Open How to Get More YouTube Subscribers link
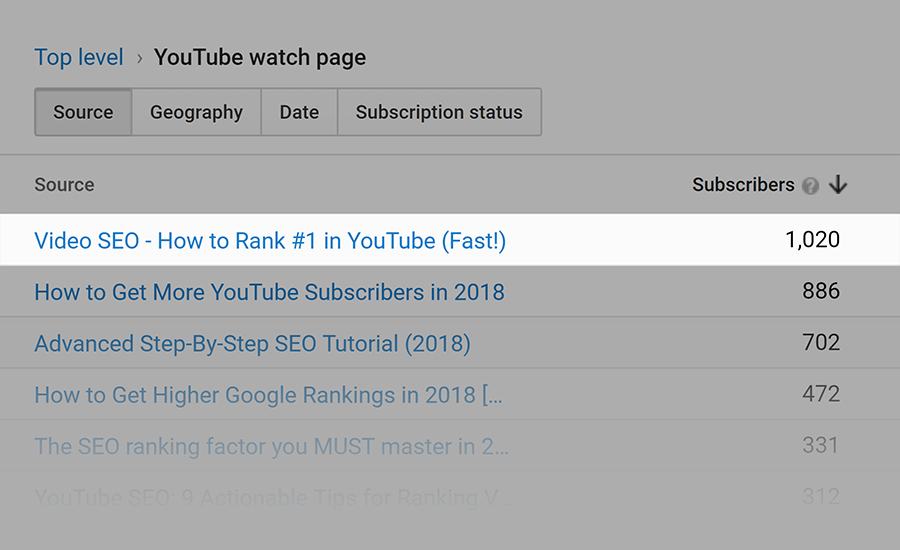Screen dimensions: 900x550 pos(269,293)
